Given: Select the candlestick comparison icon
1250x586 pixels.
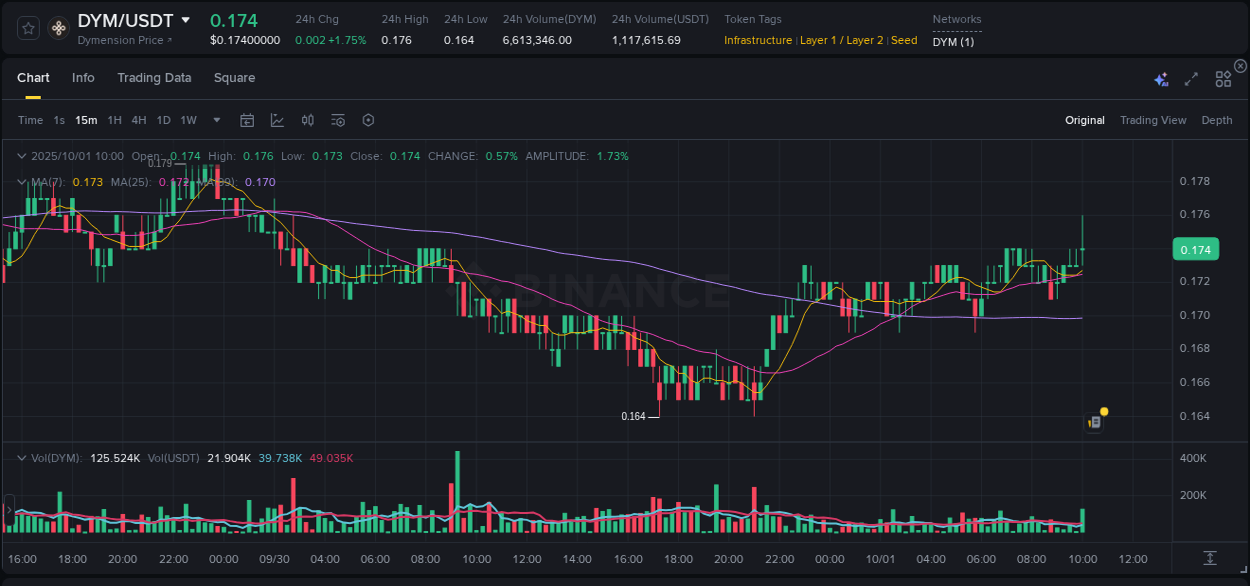Looking at the screenshot, I should [307, 120].
